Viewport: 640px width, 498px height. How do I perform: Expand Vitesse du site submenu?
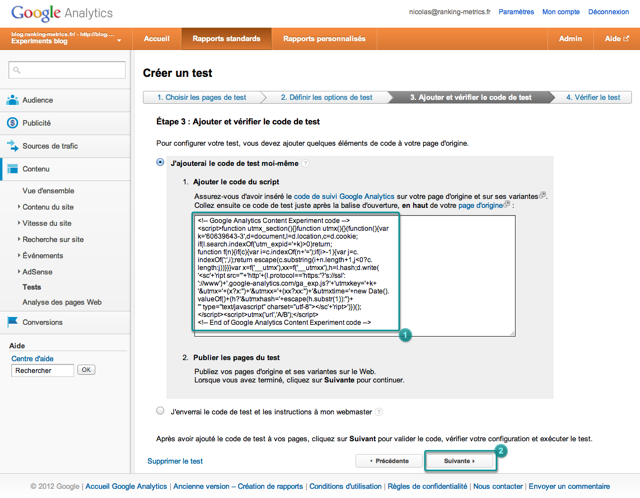19,223
